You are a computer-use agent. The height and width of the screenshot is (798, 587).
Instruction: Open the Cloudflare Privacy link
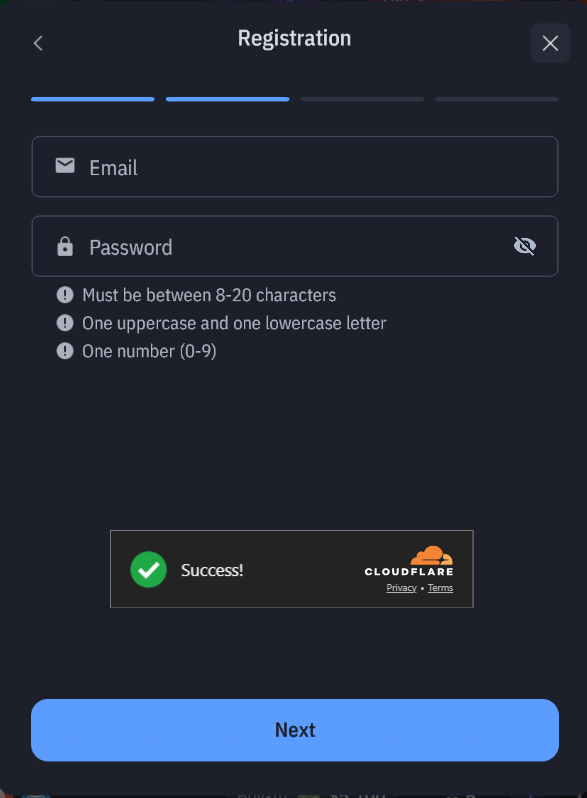pyautogui.click(x=401, y=588)
